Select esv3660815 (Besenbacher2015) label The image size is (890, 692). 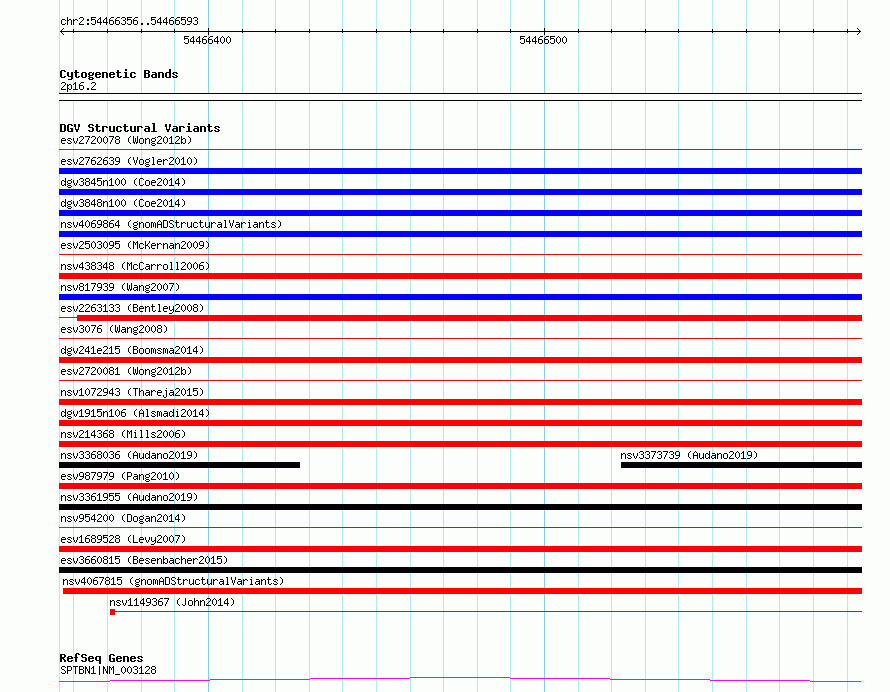click(x=144, y=560)
